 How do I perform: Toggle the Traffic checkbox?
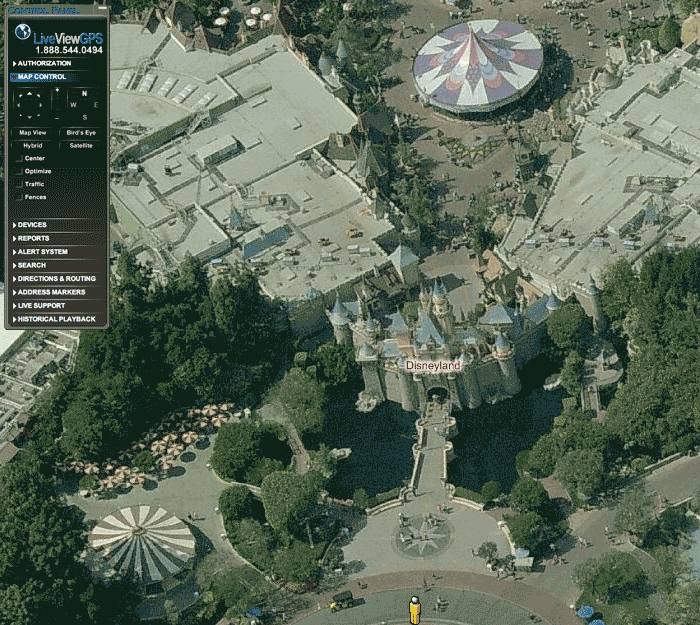(19, 184)
